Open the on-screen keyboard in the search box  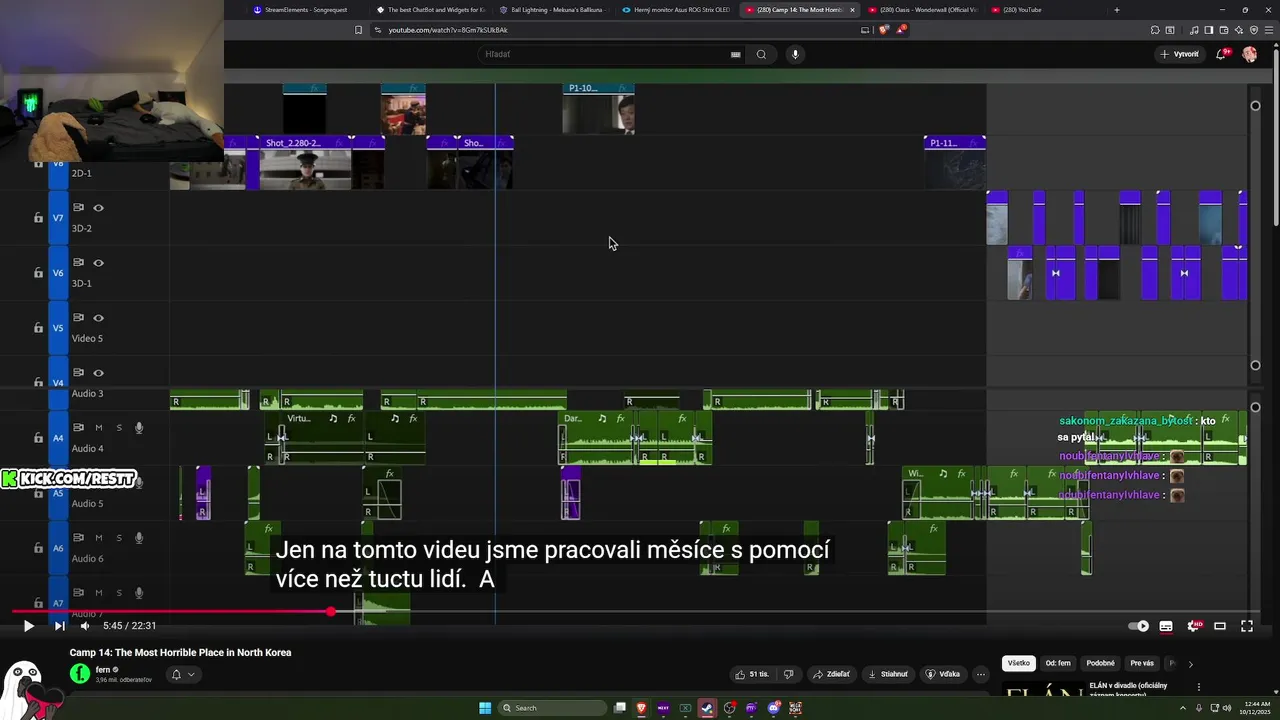pyautogui.click(x=736, y=54)
